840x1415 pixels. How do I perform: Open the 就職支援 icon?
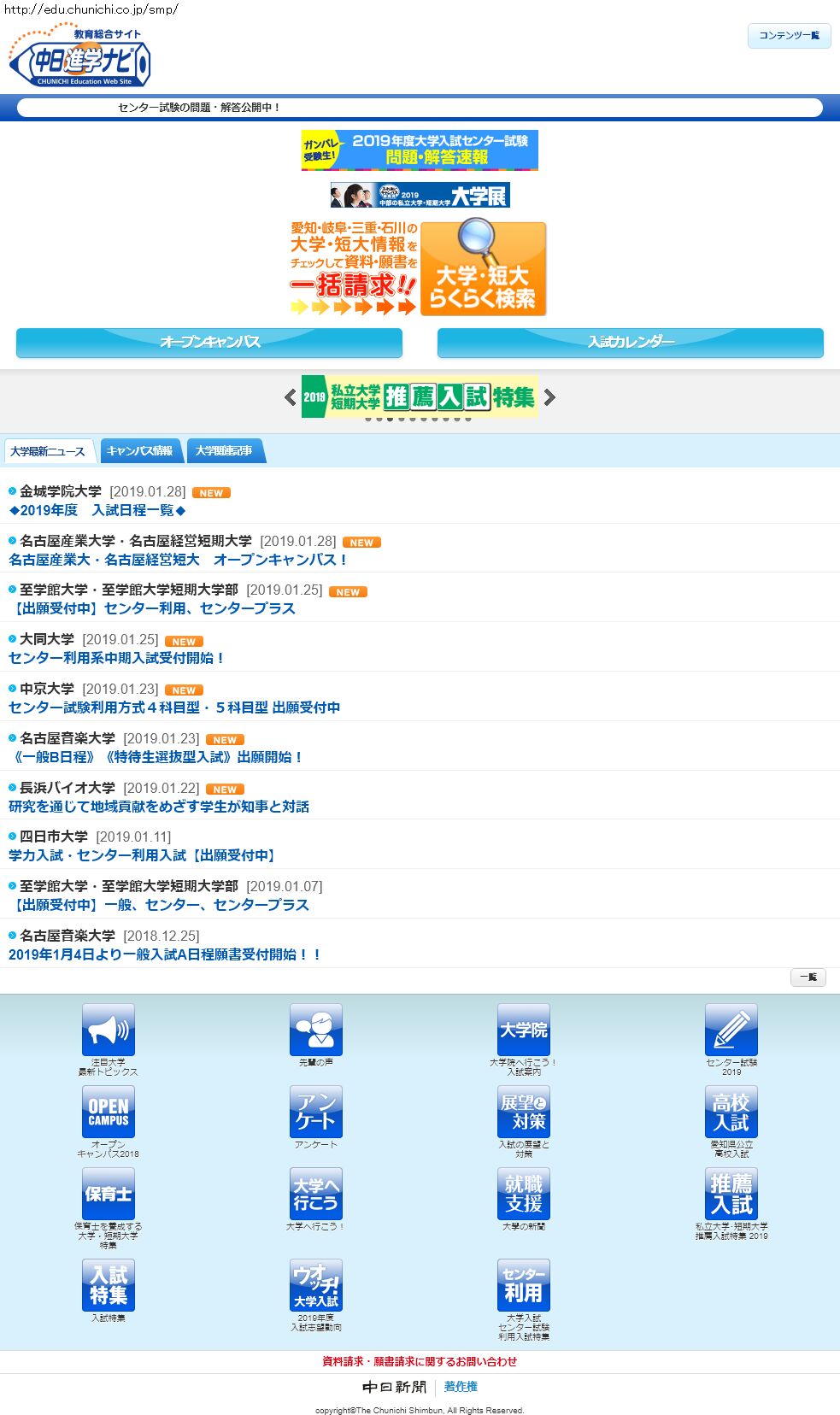[523, 1194]
